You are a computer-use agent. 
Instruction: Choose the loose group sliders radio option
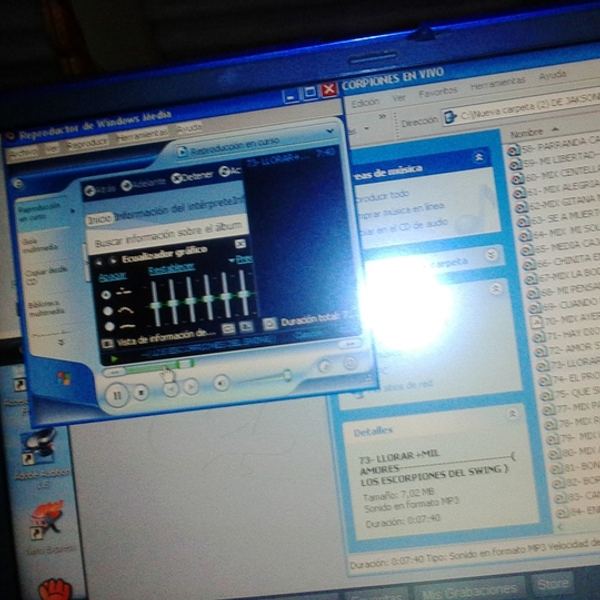tap(108, 311)
